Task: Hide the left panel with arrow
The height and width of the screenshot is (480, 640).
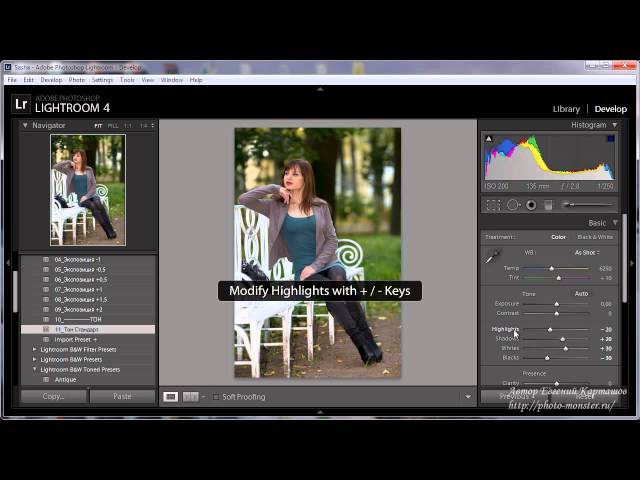Action: (8, 264)
